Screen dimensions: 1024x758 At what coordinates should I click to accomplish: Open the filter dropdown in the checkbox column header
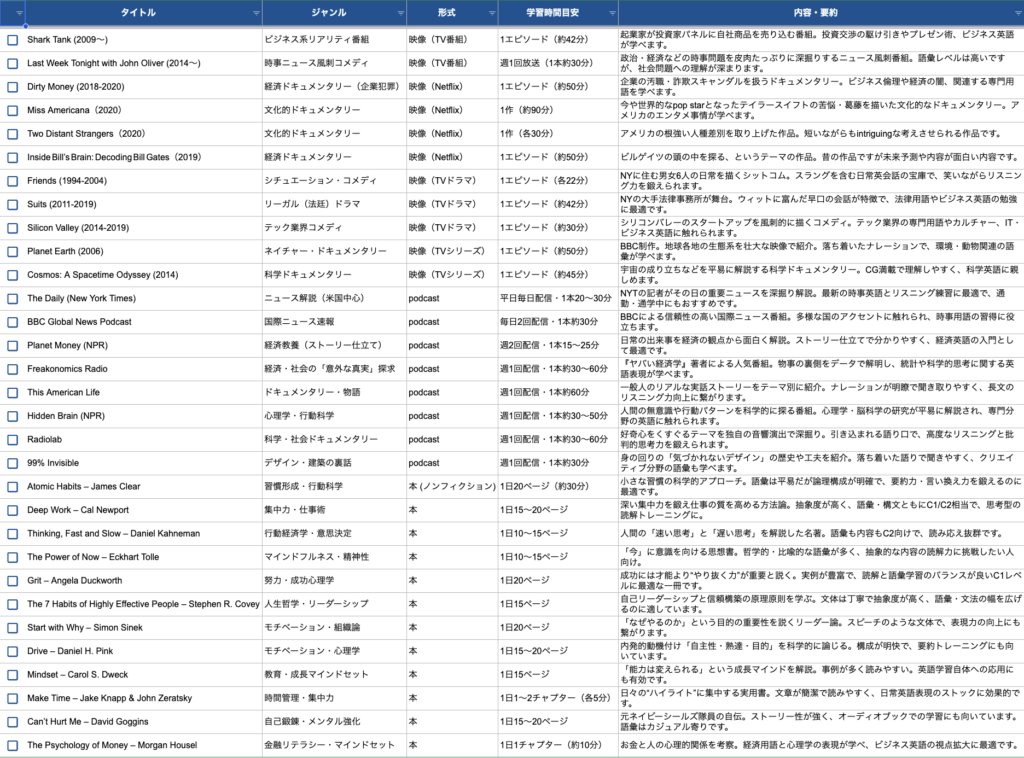(18, 13)
